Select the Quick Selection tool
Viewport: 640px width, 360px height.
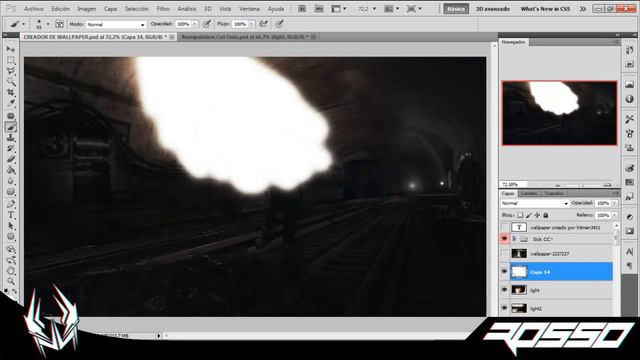(11, 82)
